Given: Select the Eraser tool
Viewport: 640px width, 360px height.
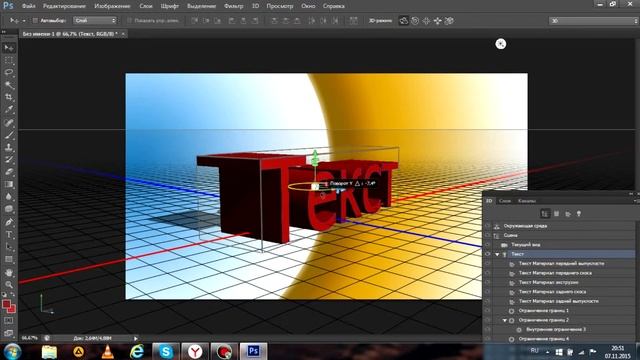Looking at the screenshot, I should tap(9, 172).
